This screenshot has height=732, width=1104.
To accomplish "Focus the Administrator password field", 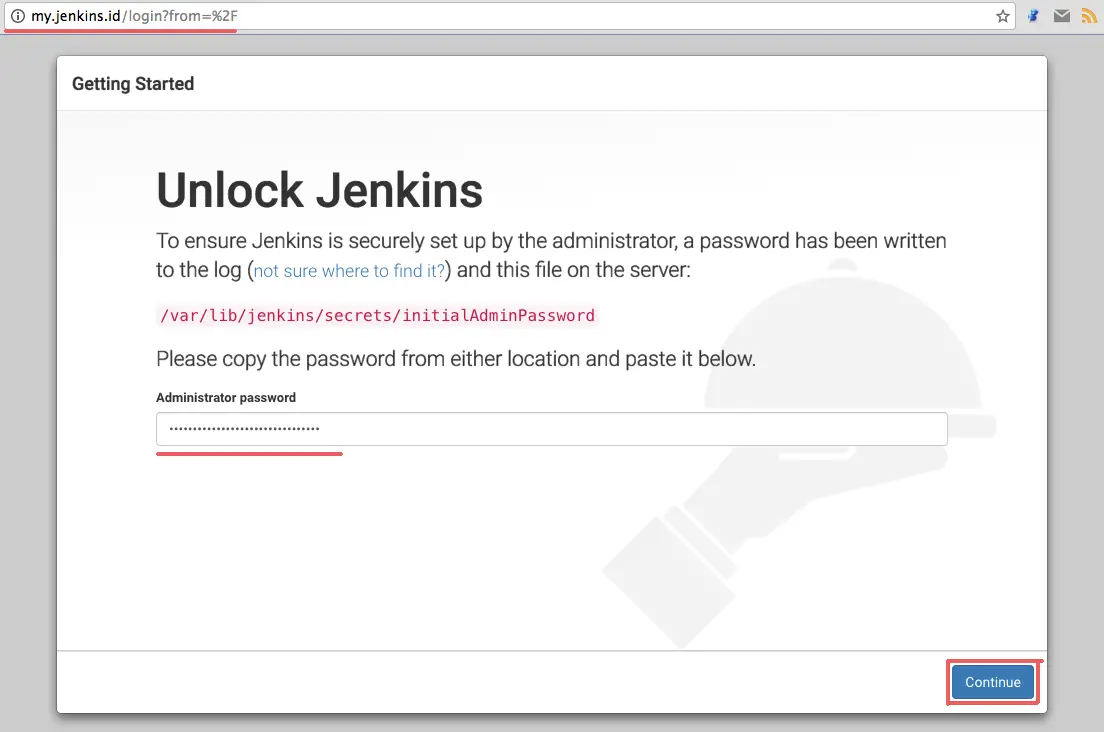I will pos(551,429).
